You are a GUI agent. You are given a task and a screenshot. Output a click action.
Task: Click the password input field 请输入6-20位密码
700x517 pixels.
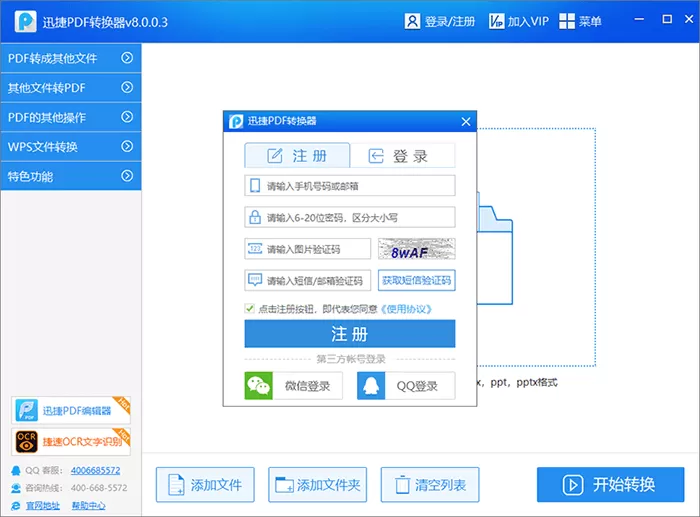tap(350, 217)
